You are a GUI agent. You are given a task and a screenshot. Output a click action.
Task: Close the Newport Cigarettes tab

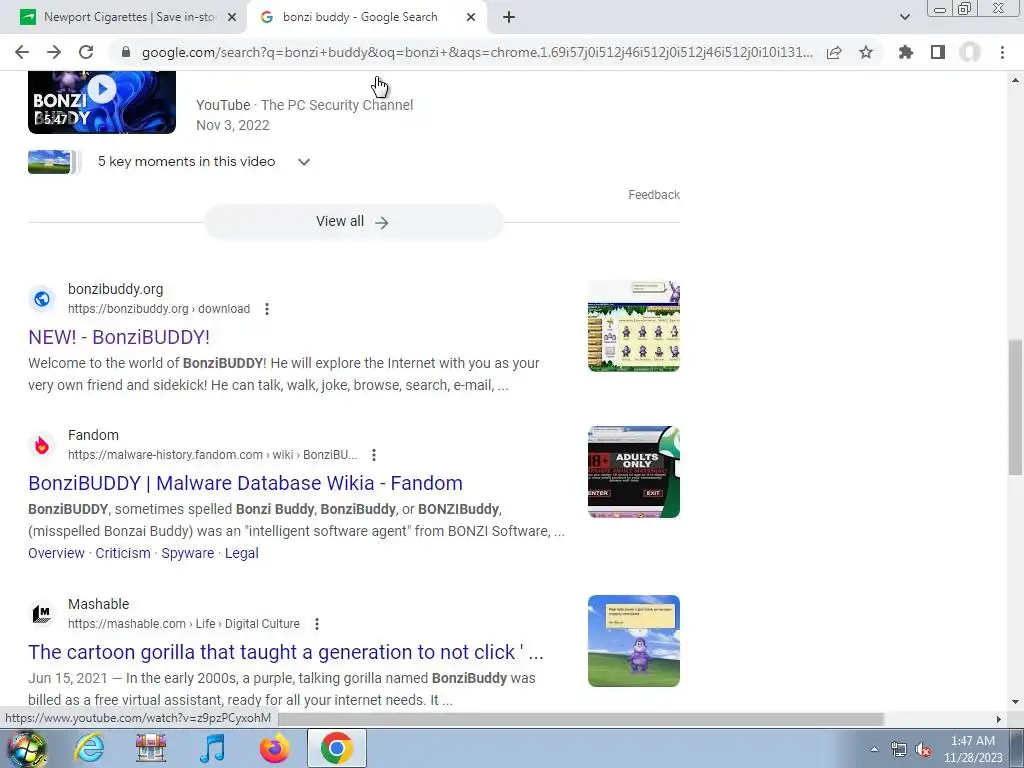coord(232,18)
